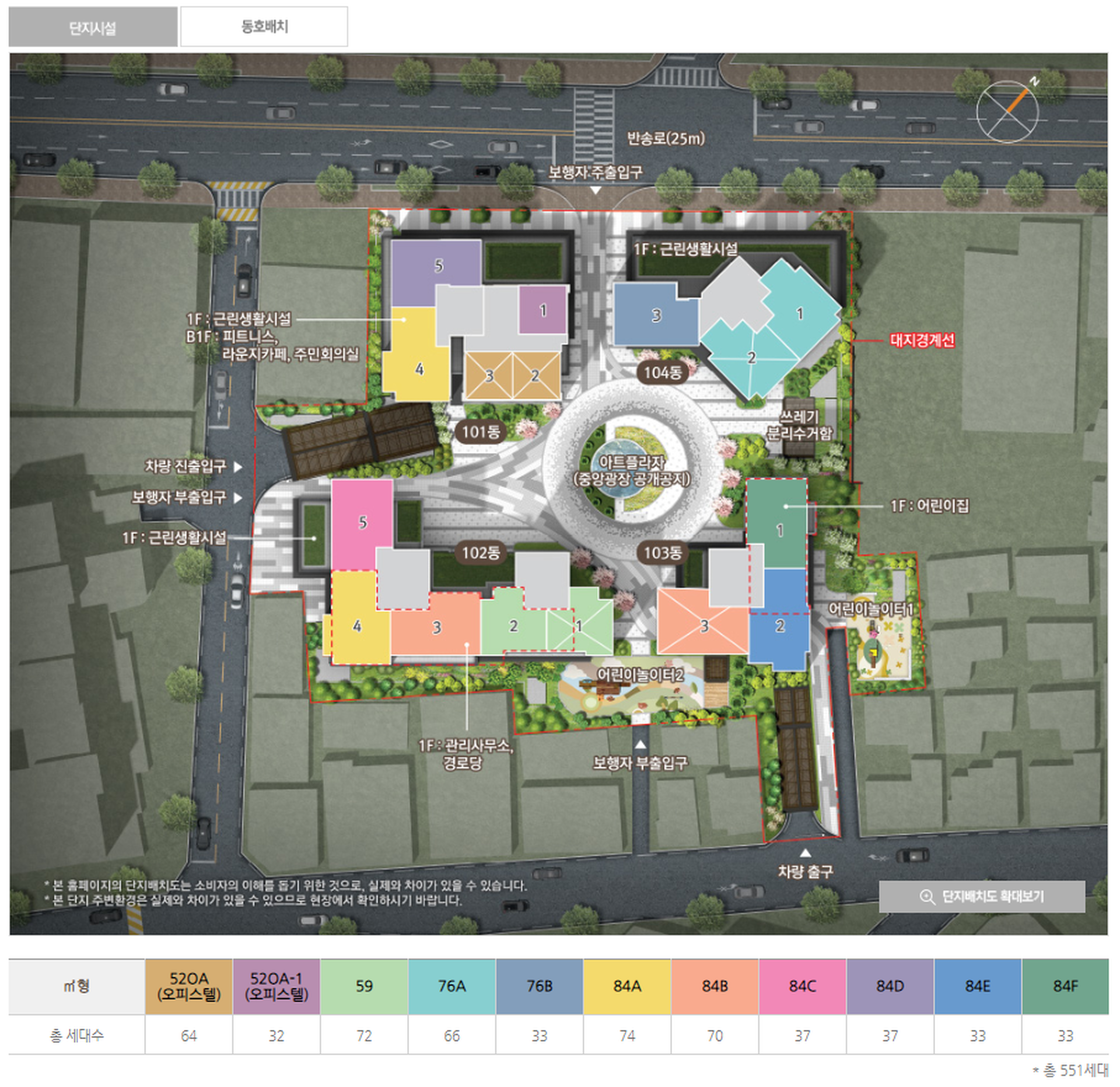Image resolution: width=1120 pixels, height=1087 pixels.
Task: Click the 어린이놀이터1 playground label
Action: pyautogui.click(x=871, y=610)
